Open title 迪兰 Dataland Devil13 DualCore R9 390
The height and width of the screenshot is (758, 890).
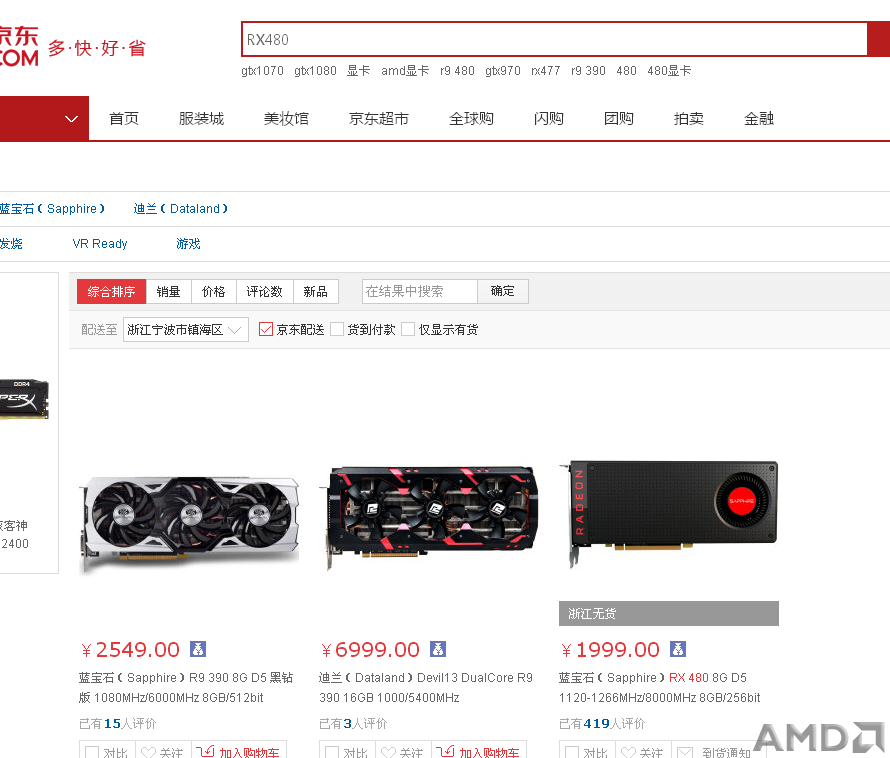[426, 688]
